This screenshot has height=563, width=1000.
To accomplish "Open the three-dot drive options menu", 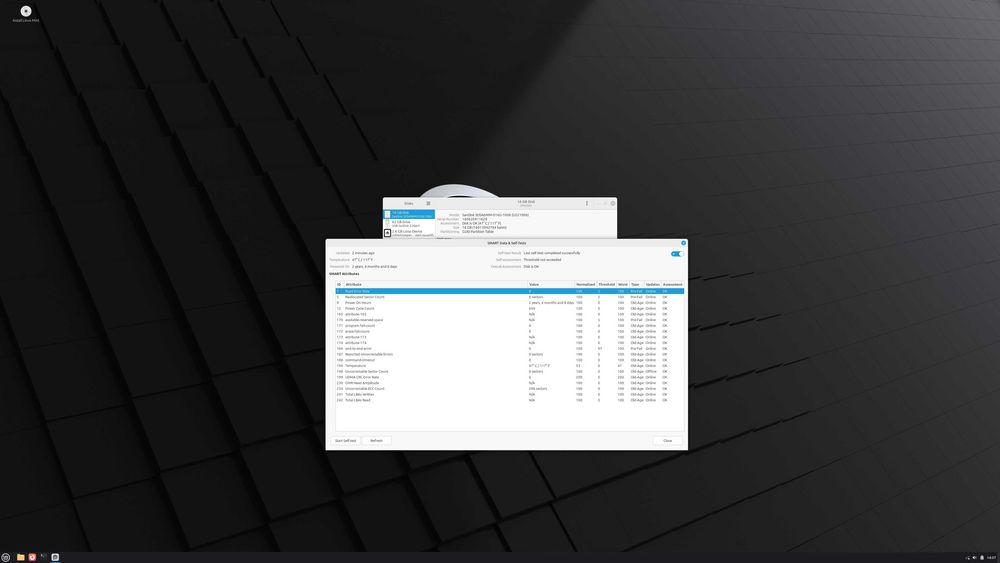I will (587, 203).
